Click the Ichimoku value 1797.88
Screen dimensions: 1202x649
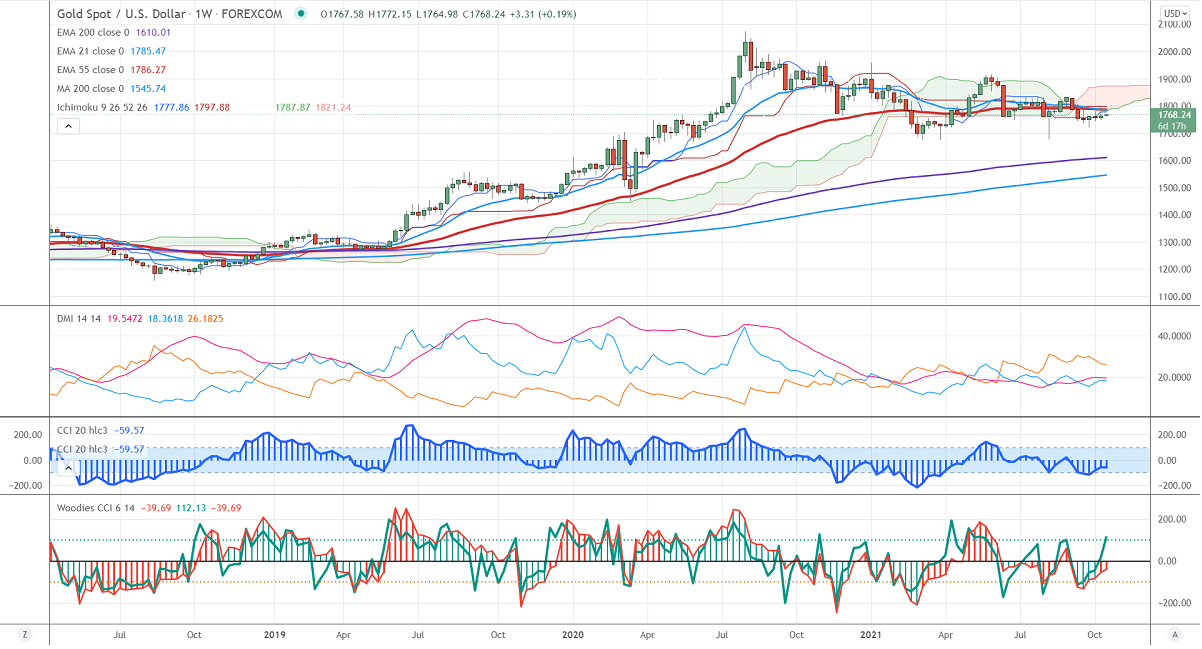212,107
